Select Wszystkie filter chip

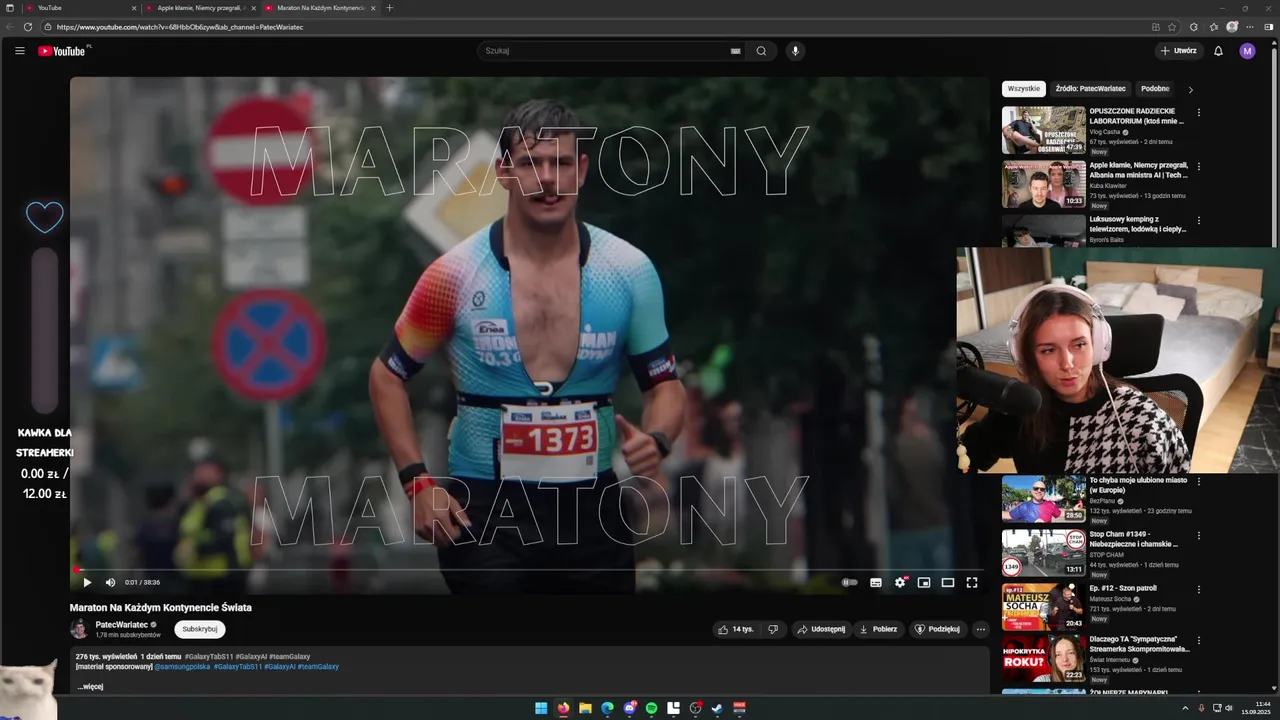tap(1024, 89)
